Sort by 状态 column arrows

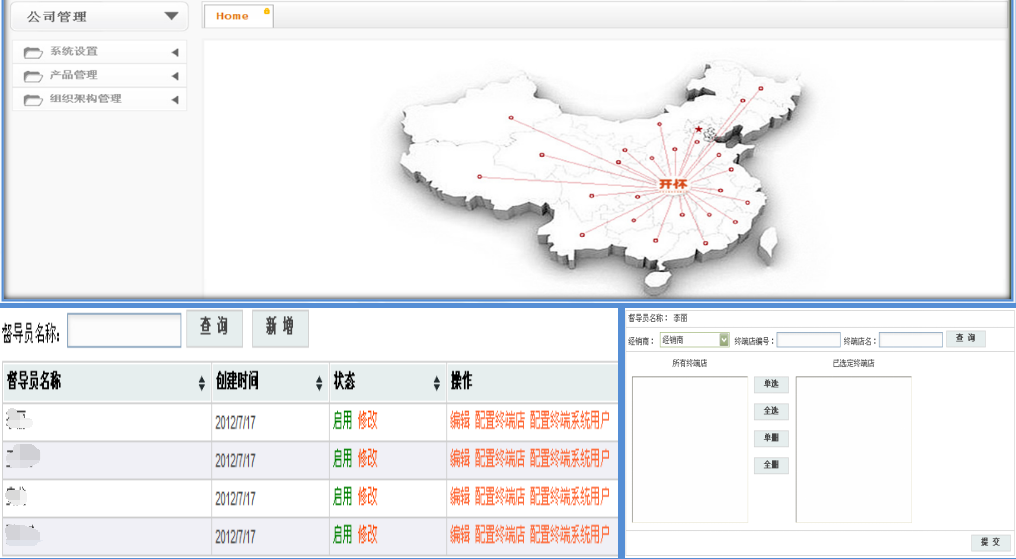[437, 383]
